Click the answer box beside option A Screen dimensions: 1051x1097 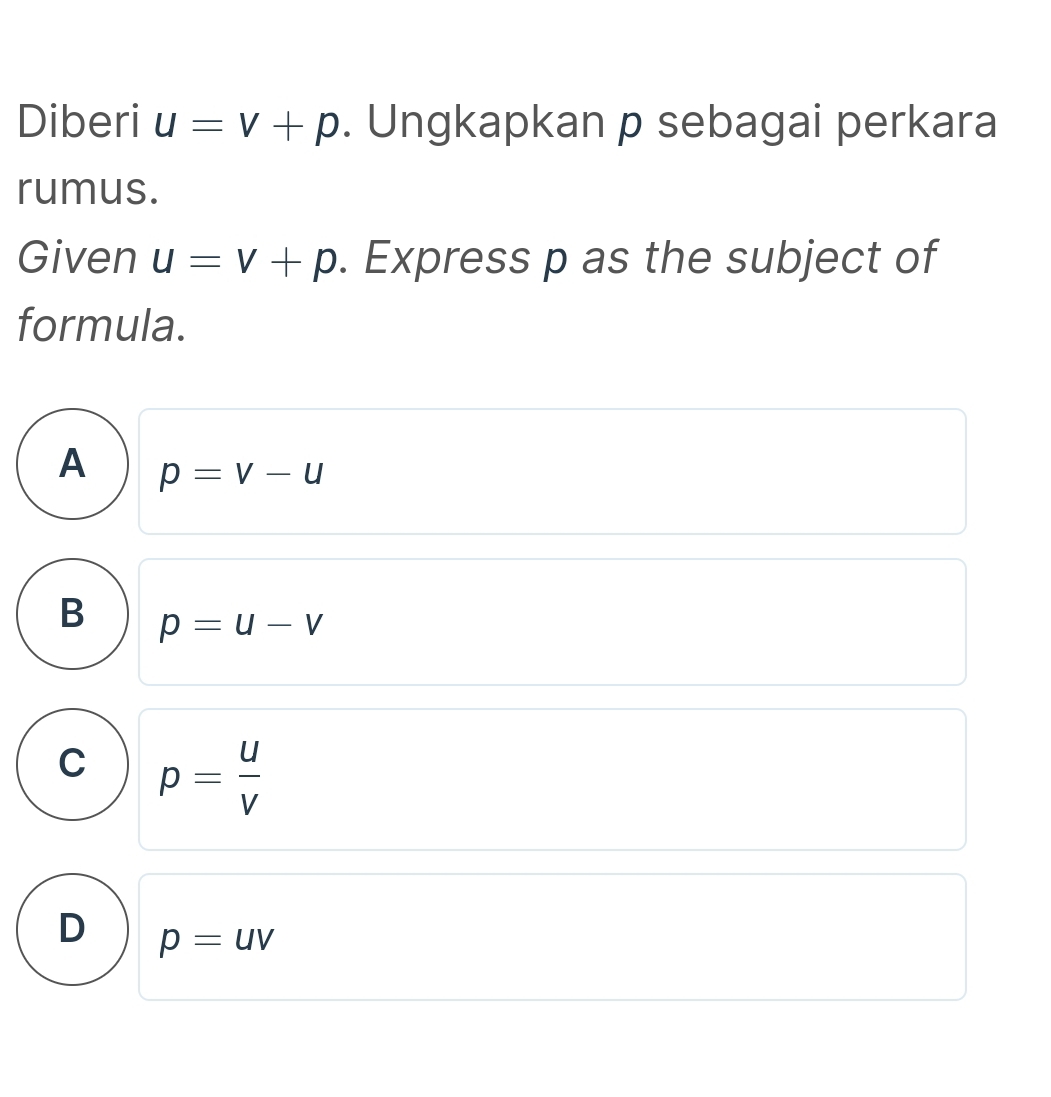coord(553,471)
